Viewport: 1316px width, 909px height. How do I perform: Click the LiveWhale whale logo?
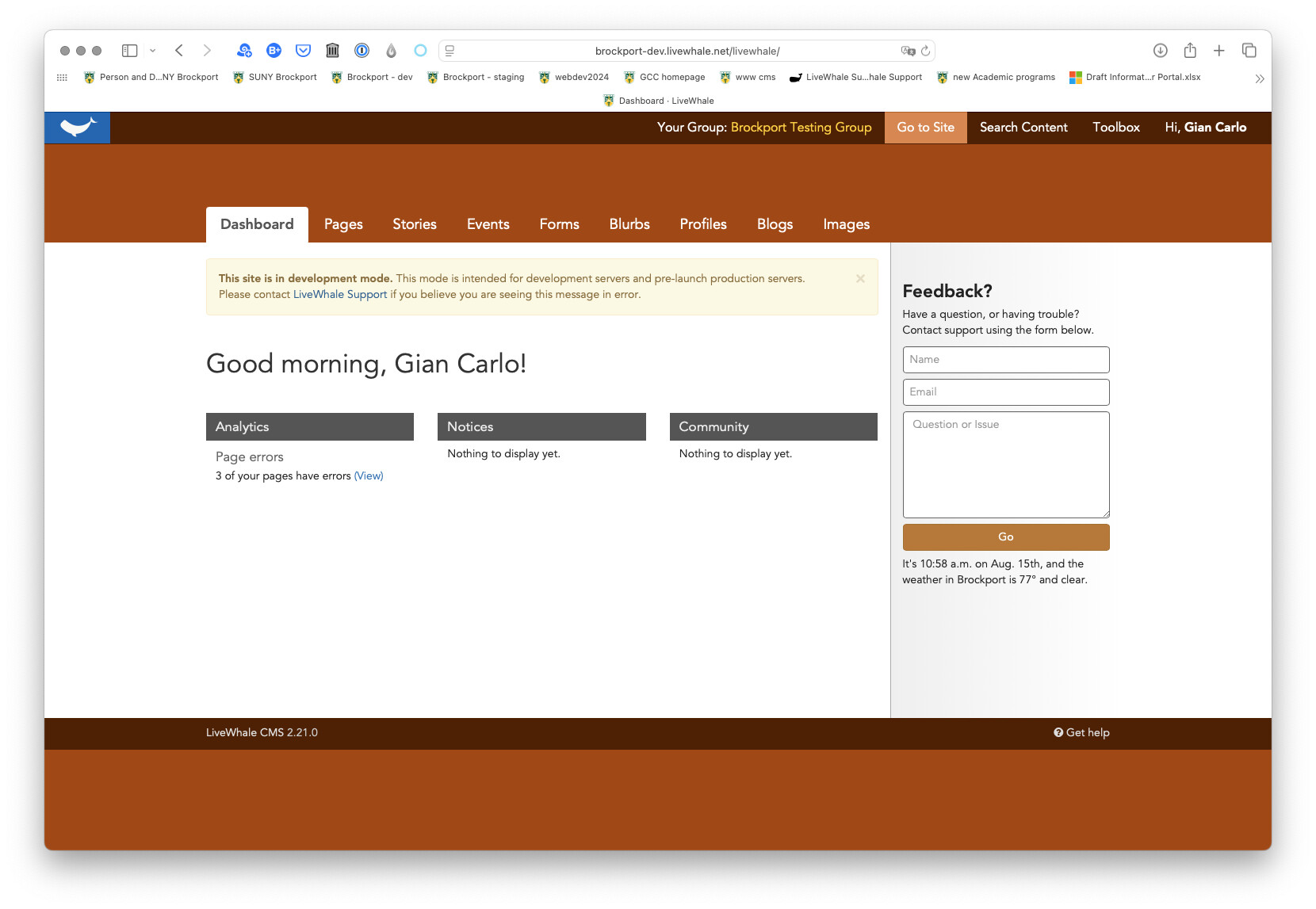tap(78, 128)
